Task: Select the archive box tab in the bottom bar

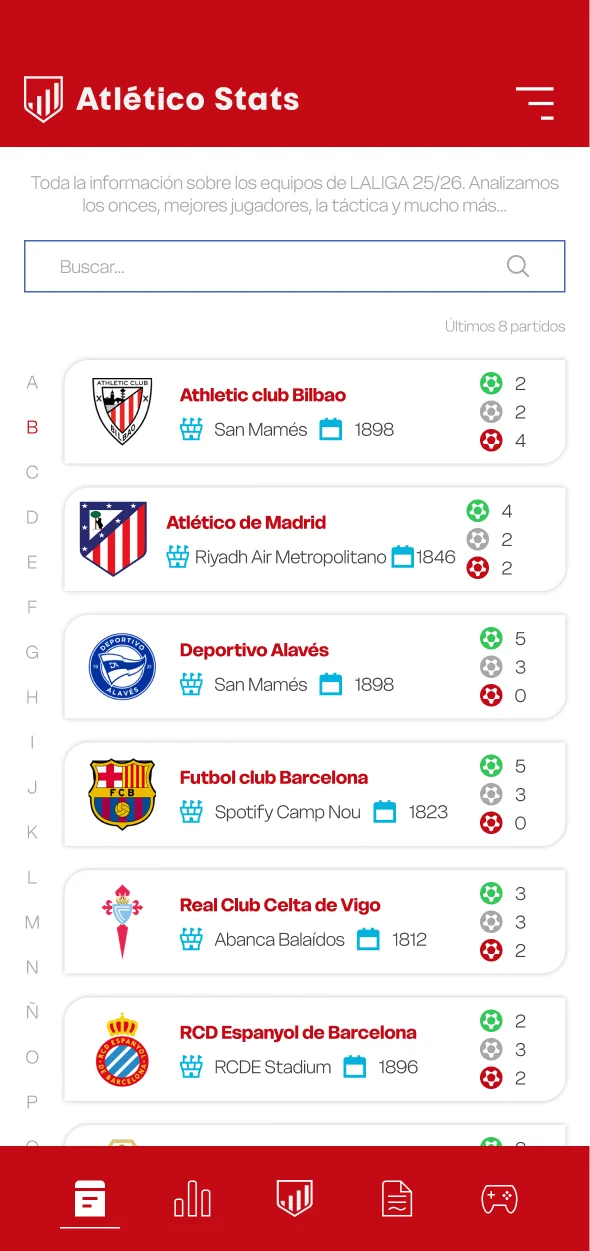Action: (x=90, y=1198)
